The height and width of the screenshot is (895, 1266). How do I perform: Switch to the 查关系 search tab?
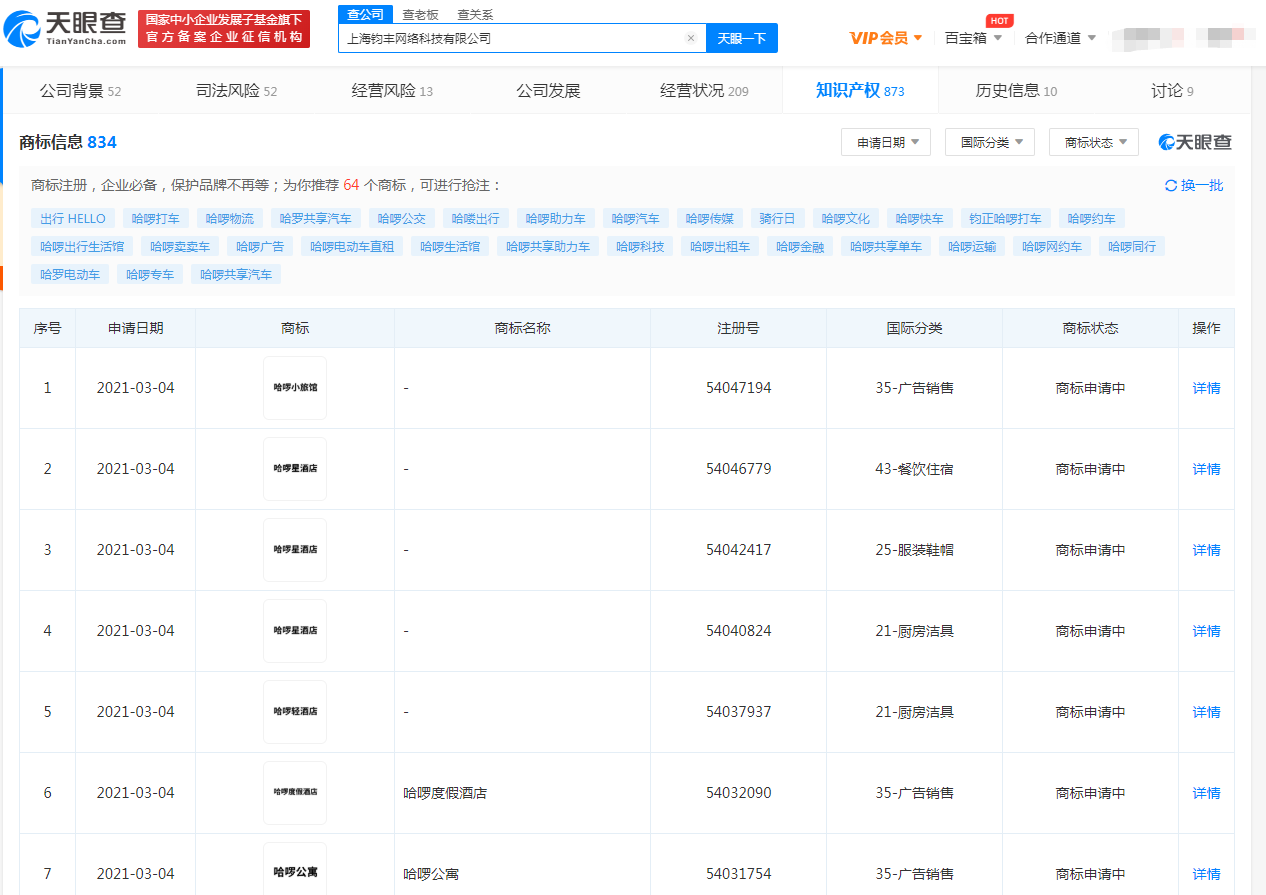[475, 14]
